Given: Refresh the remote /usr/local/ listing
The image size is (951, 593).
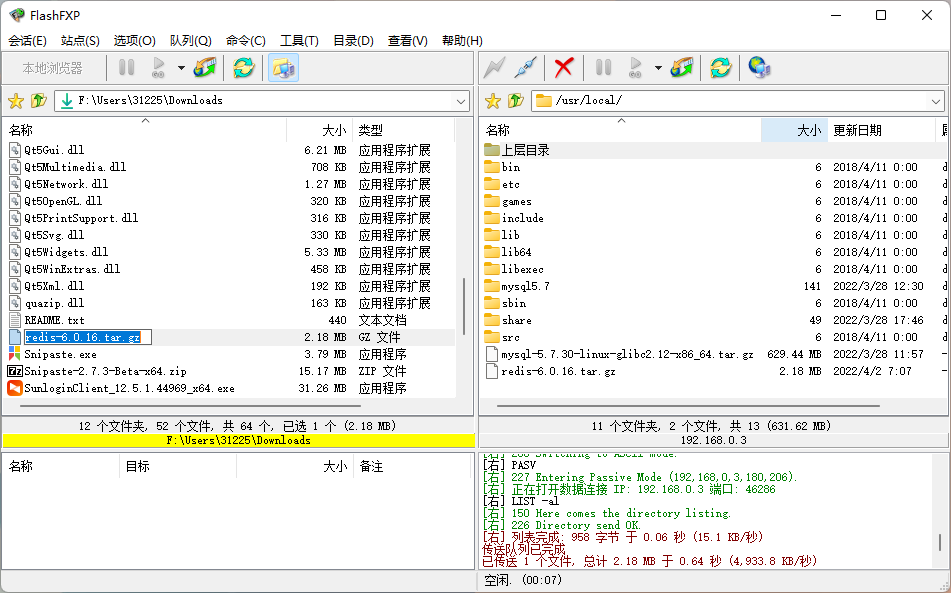Looking at the screenshot, I should point(721,67).
